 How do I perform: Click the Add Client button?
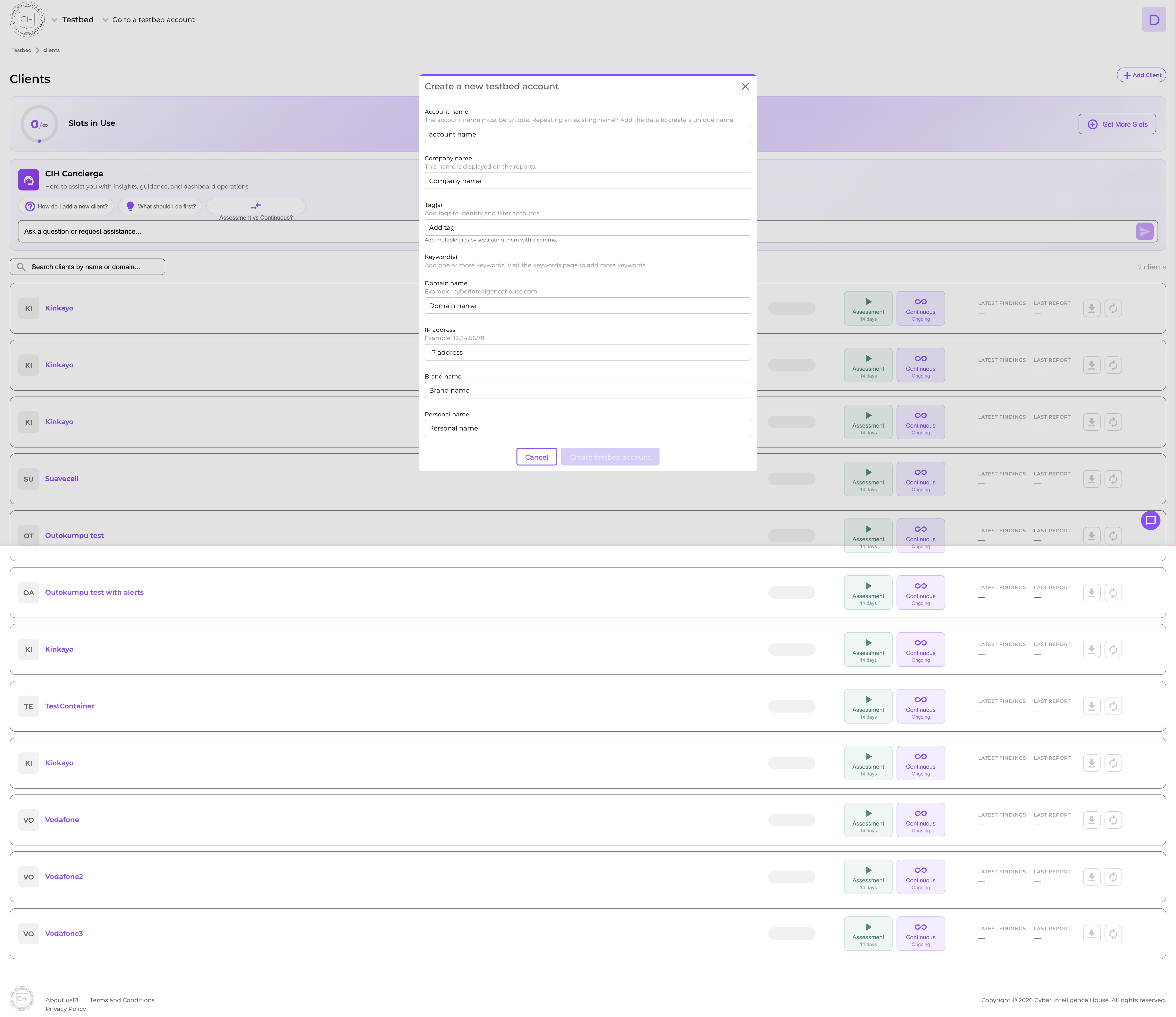coord(1141,75)
